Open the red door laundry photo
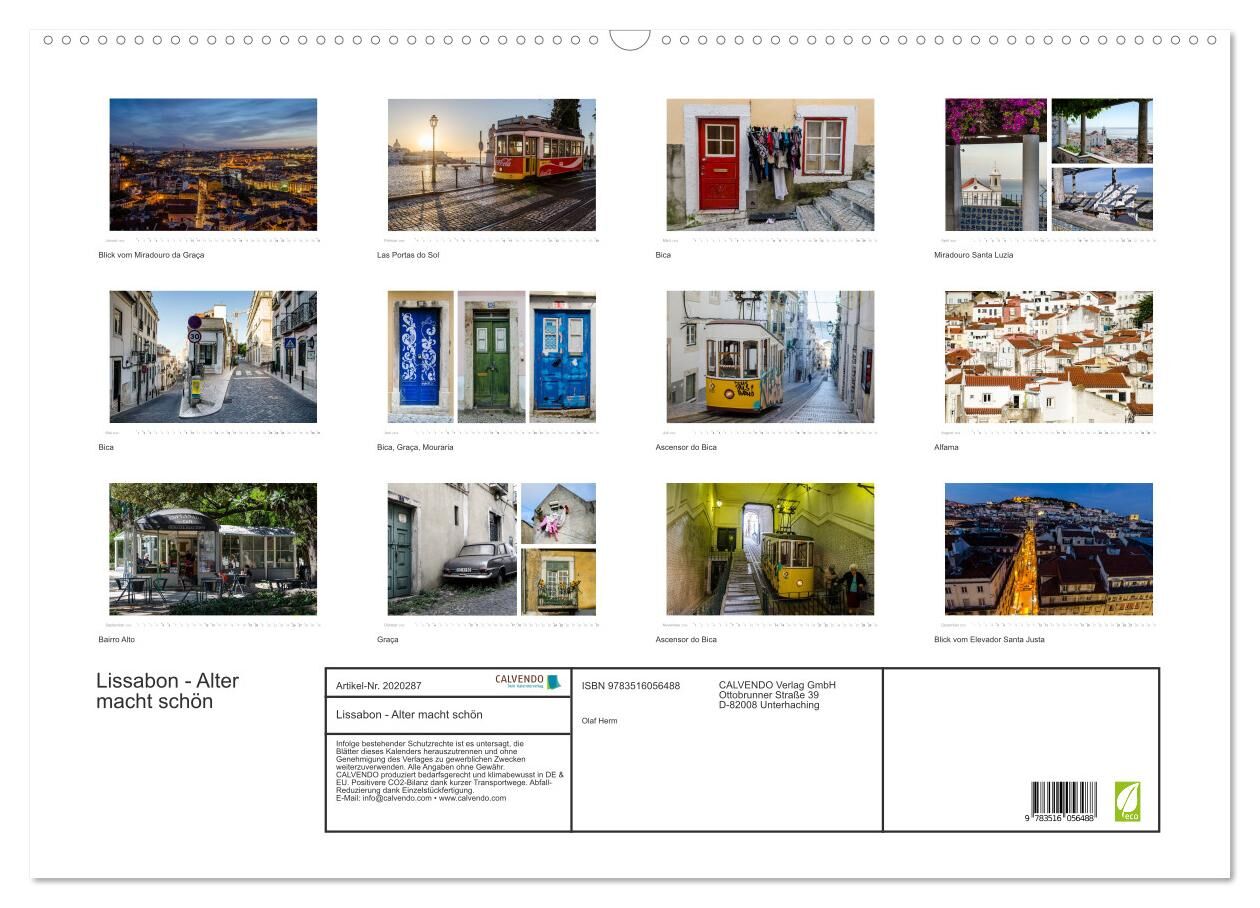 coord(770,164)
